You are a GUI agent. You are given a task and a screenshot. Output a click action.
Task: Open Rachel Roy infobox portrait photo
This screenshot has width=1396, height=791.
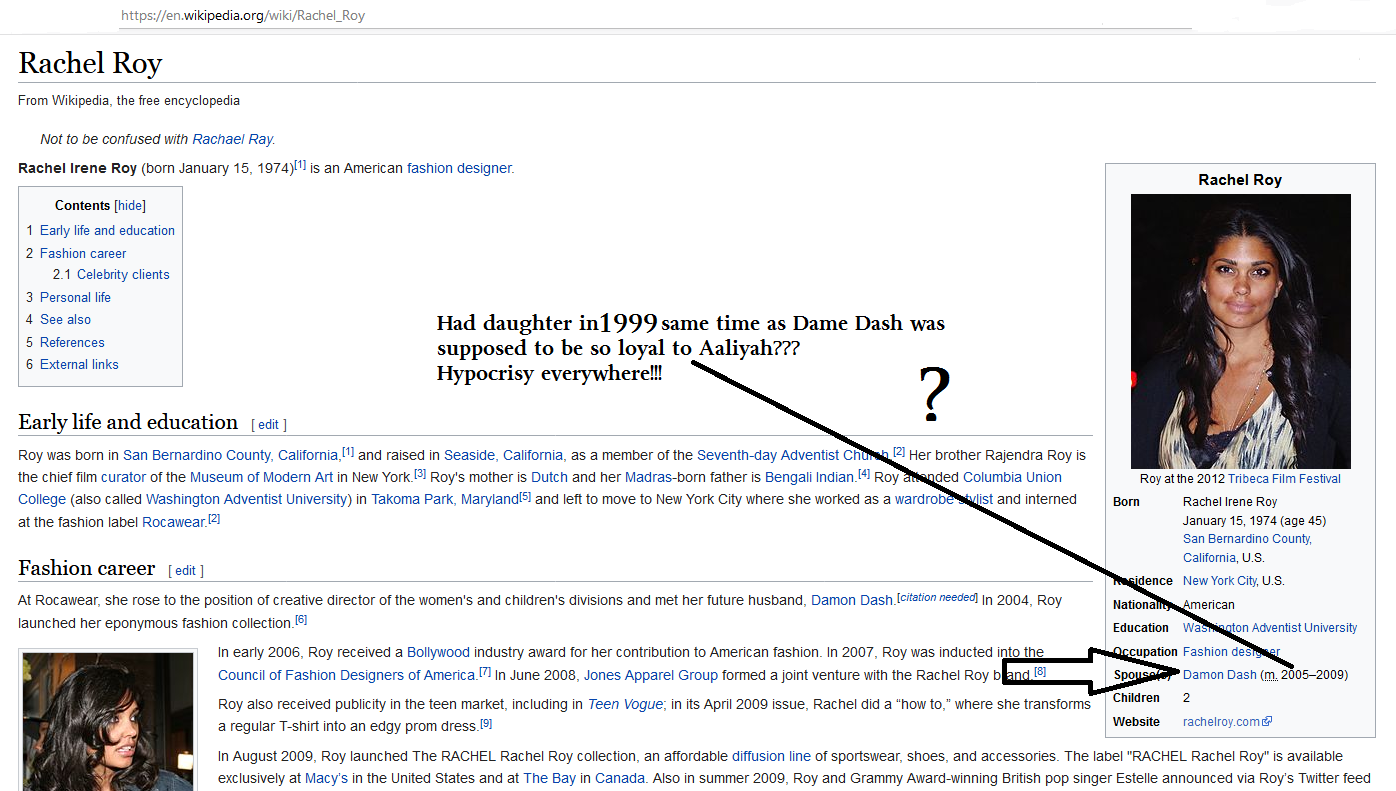pyautogui.click(x=1240, y=331)
